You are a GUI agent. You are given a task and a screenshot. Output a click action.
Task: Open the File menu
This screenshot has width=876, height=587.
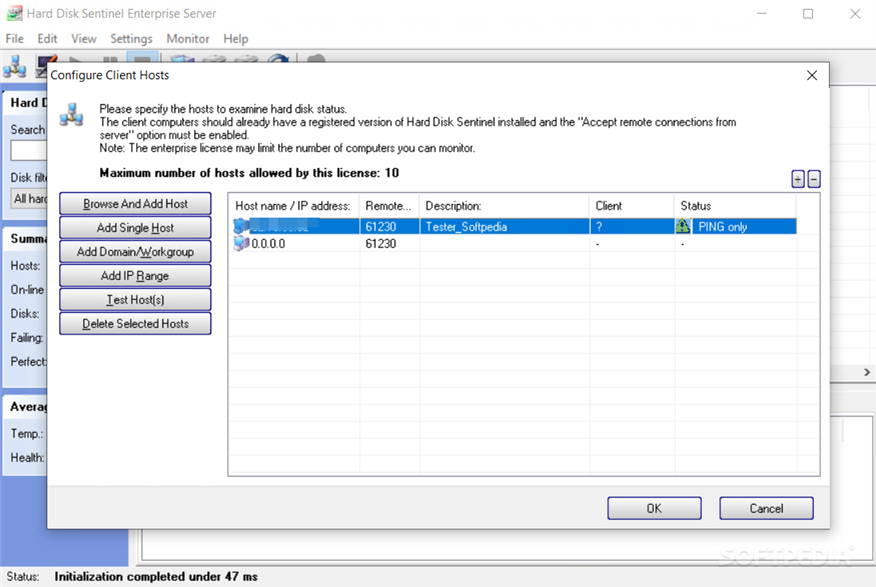click(15, 39)
